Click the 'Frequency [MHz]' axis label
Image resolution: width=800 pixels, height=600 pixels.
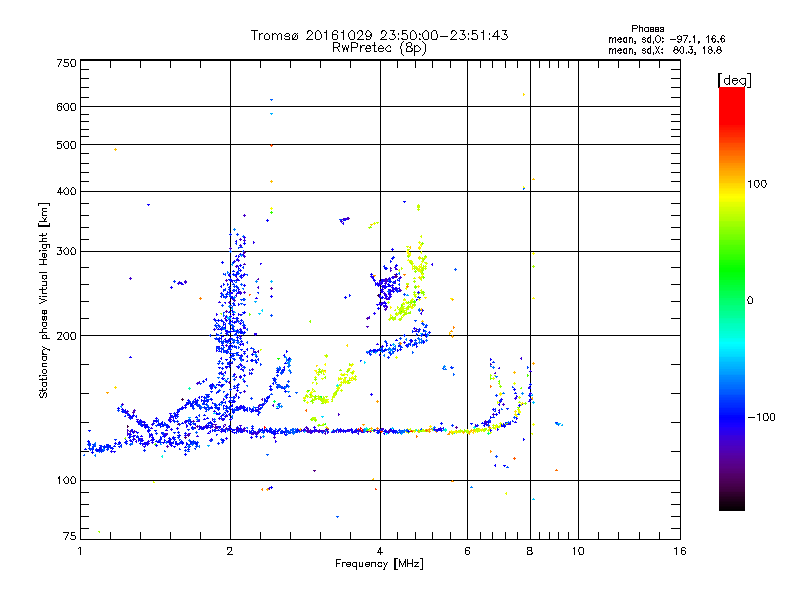pyautogui.click(x=379, y=564)
